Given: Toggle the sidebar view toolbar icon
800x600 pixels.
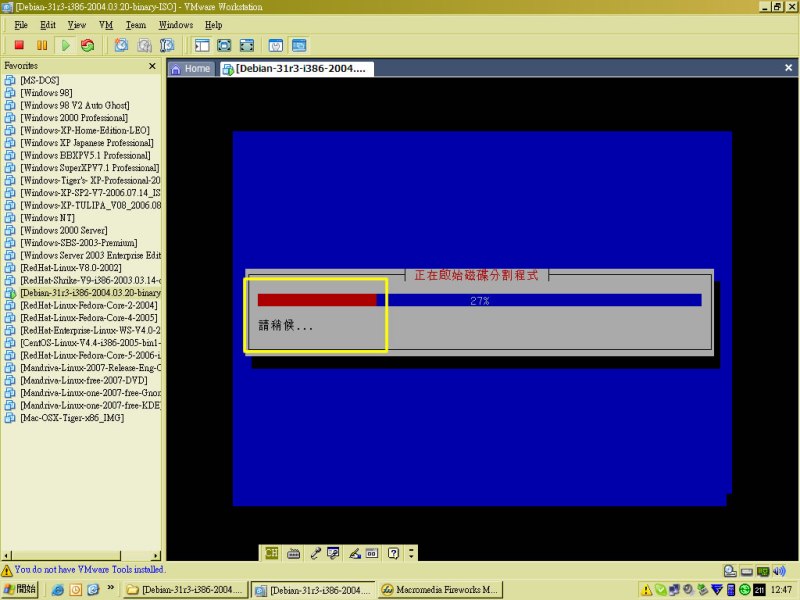Looking at the screenshot, I should pyautogui.click(x=202, y=45).
